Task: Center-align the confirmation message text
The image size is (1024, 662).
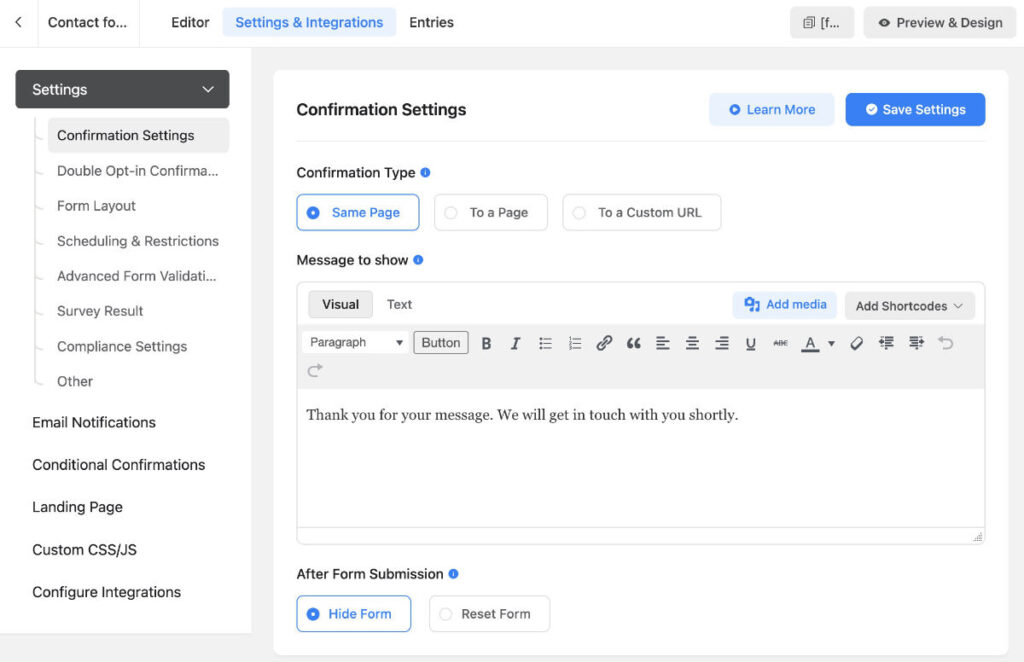Action: [x=692, y=342]
